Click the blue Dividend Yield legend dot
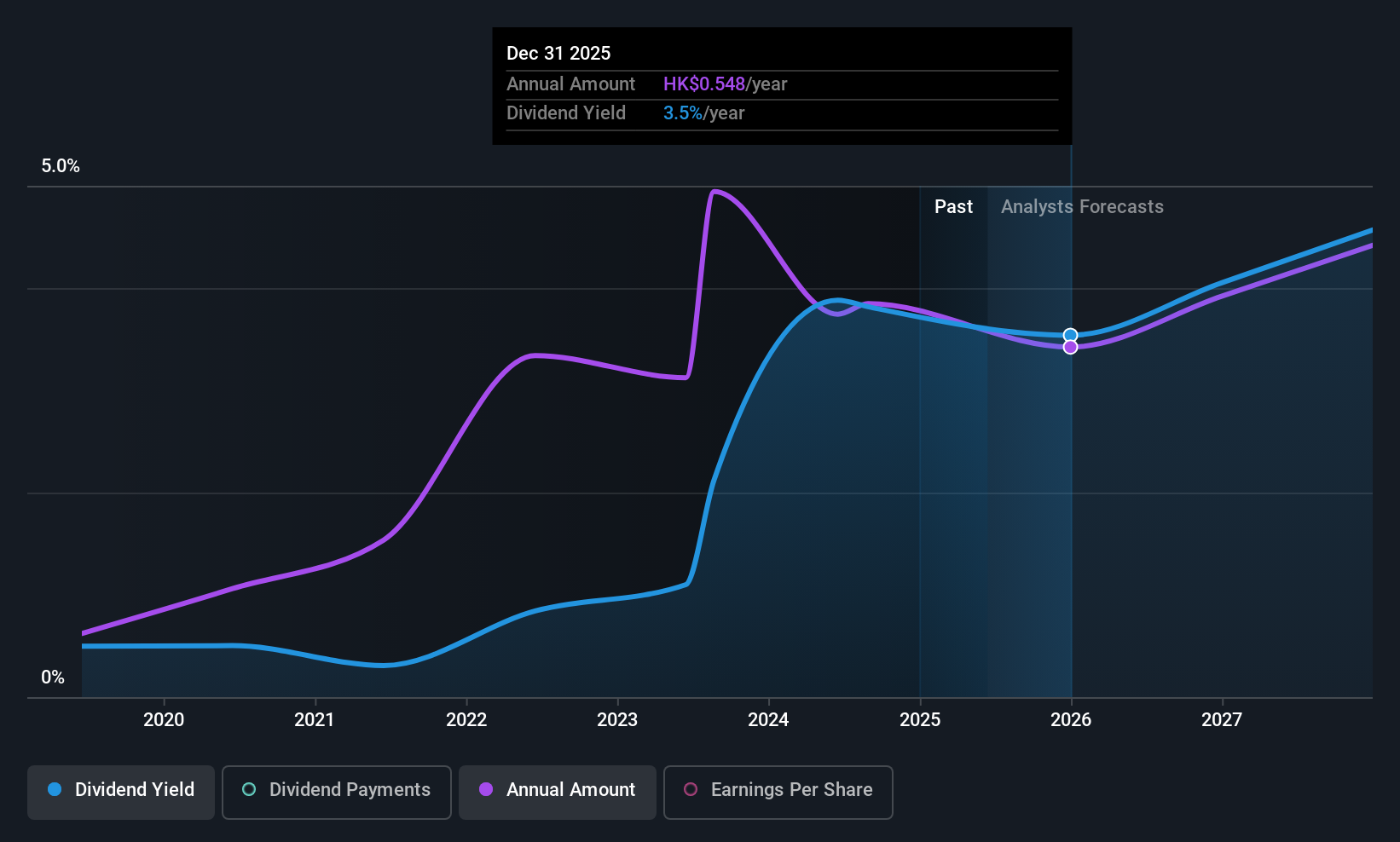The height and width of the screenshot is (842, 1400). click(x=55, y=789)
